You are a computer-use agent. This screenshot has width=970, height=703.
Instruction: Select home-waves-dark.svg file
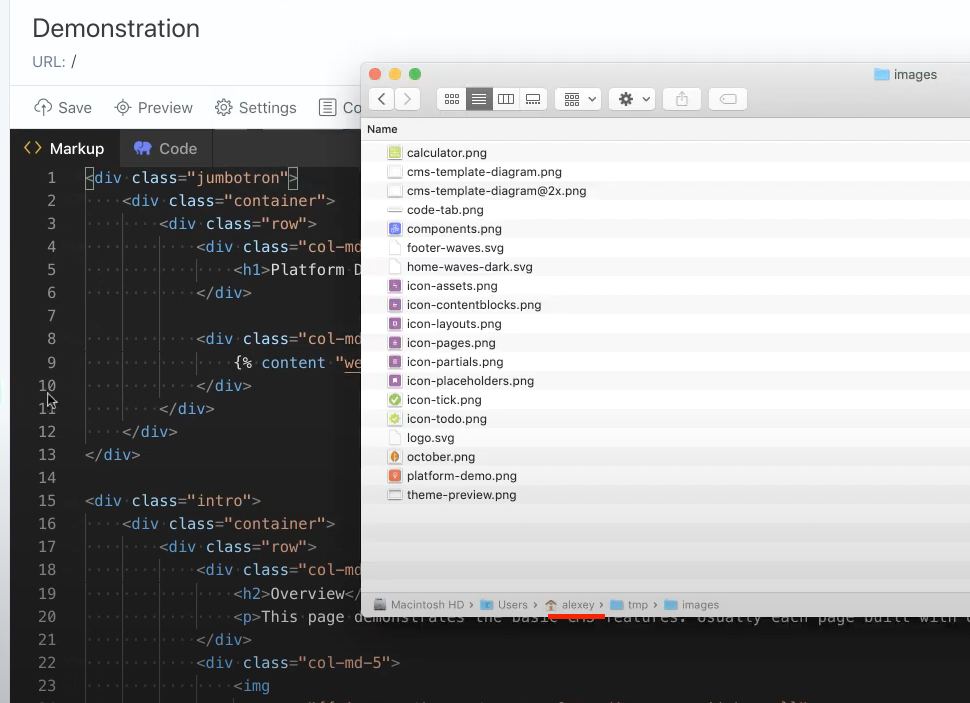[469, 267]
